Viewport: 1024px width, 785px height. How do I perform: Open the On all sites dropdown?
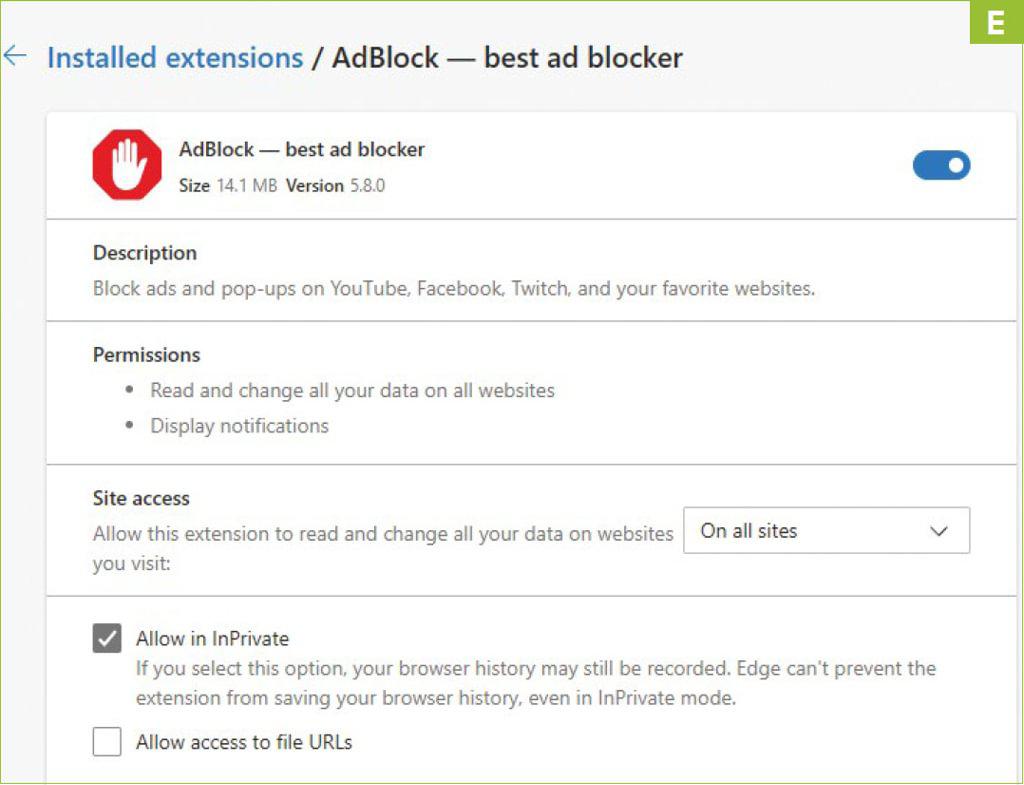tap(826, 530)
